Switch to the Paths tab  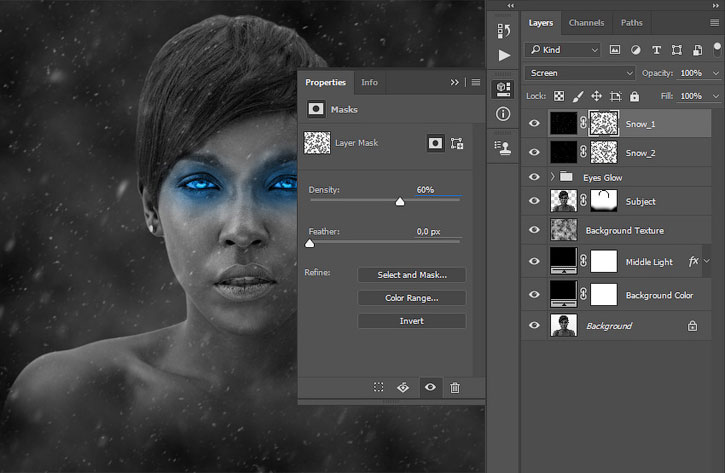[632, 23]
